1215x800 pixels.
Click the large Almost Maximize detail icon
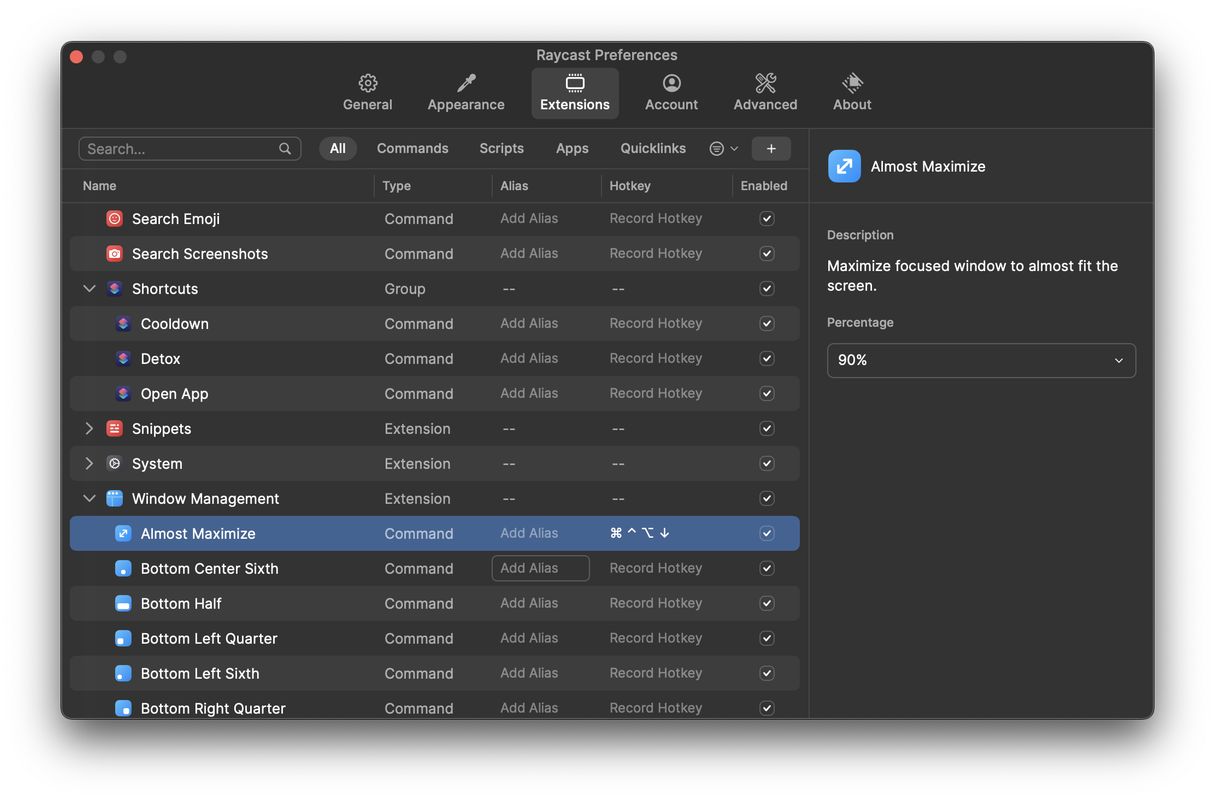844,166
